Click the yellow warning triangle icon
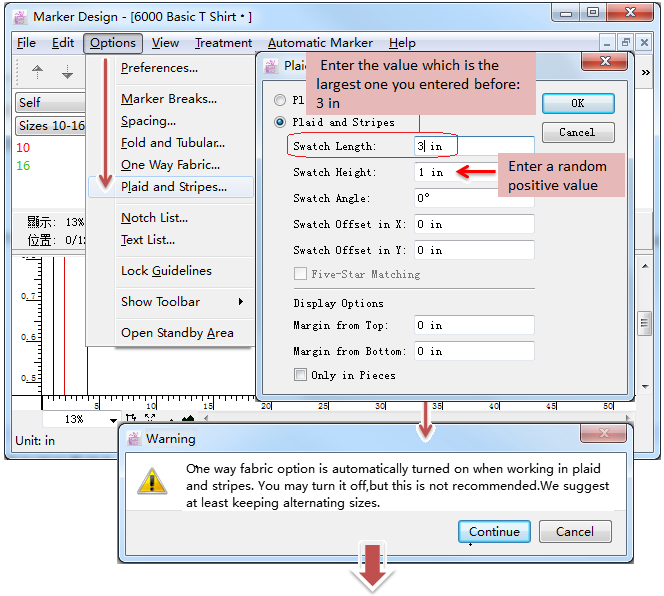664x596 pixels. point(152,480)
